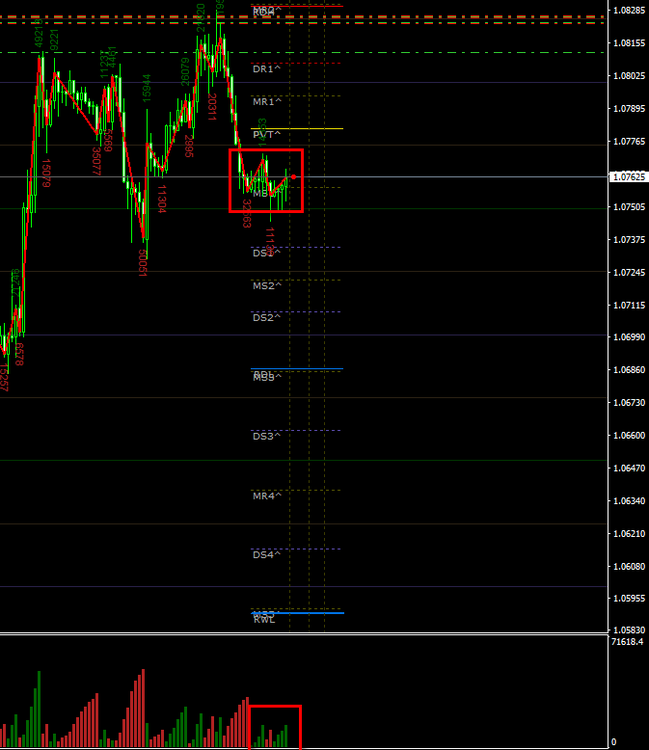The height and width of the screenshot is (750, 649).
Task: Select the MR4^ level label
Action: (267, 496)
